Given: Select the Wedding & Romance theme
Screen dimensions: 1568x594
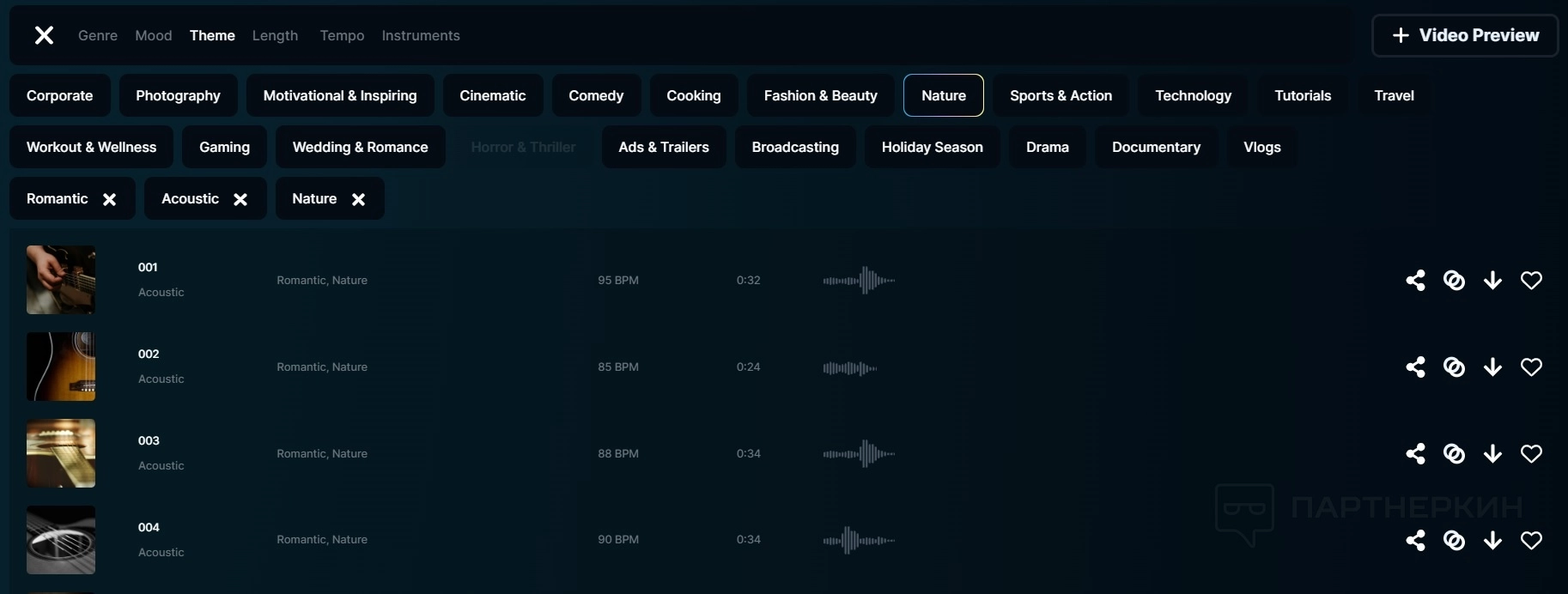Looking at the screenshot, I should point(360,147).
